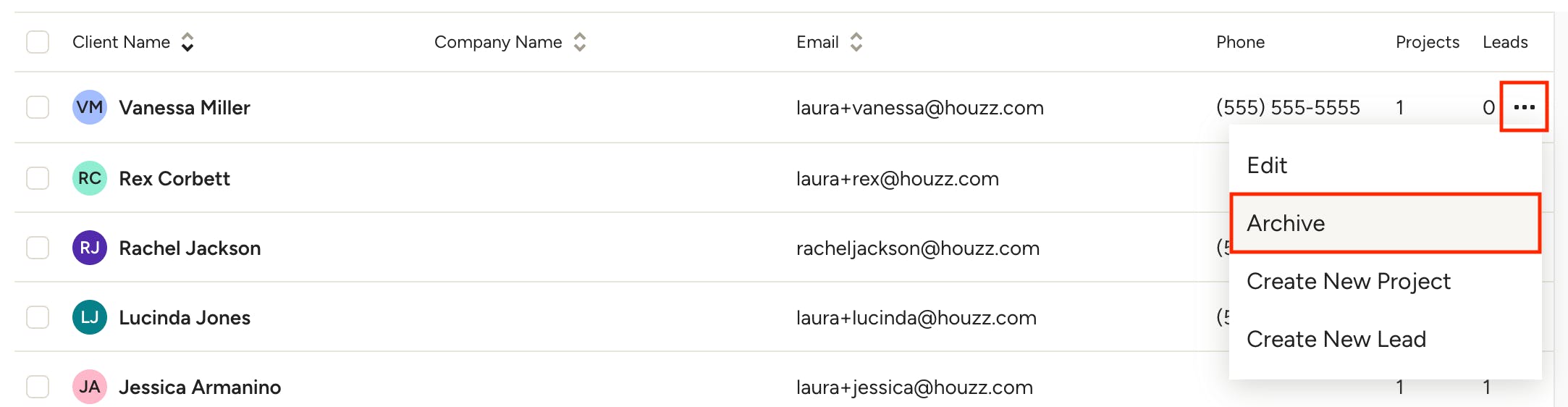Sort the table by Company Name
This screenshot has height=407, width=1568.
pos(579,42)
